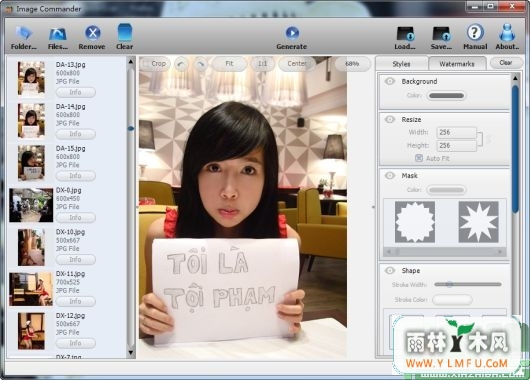Toggle the Crop option
The width and height of the screenshot is (530, 380).
154,64
